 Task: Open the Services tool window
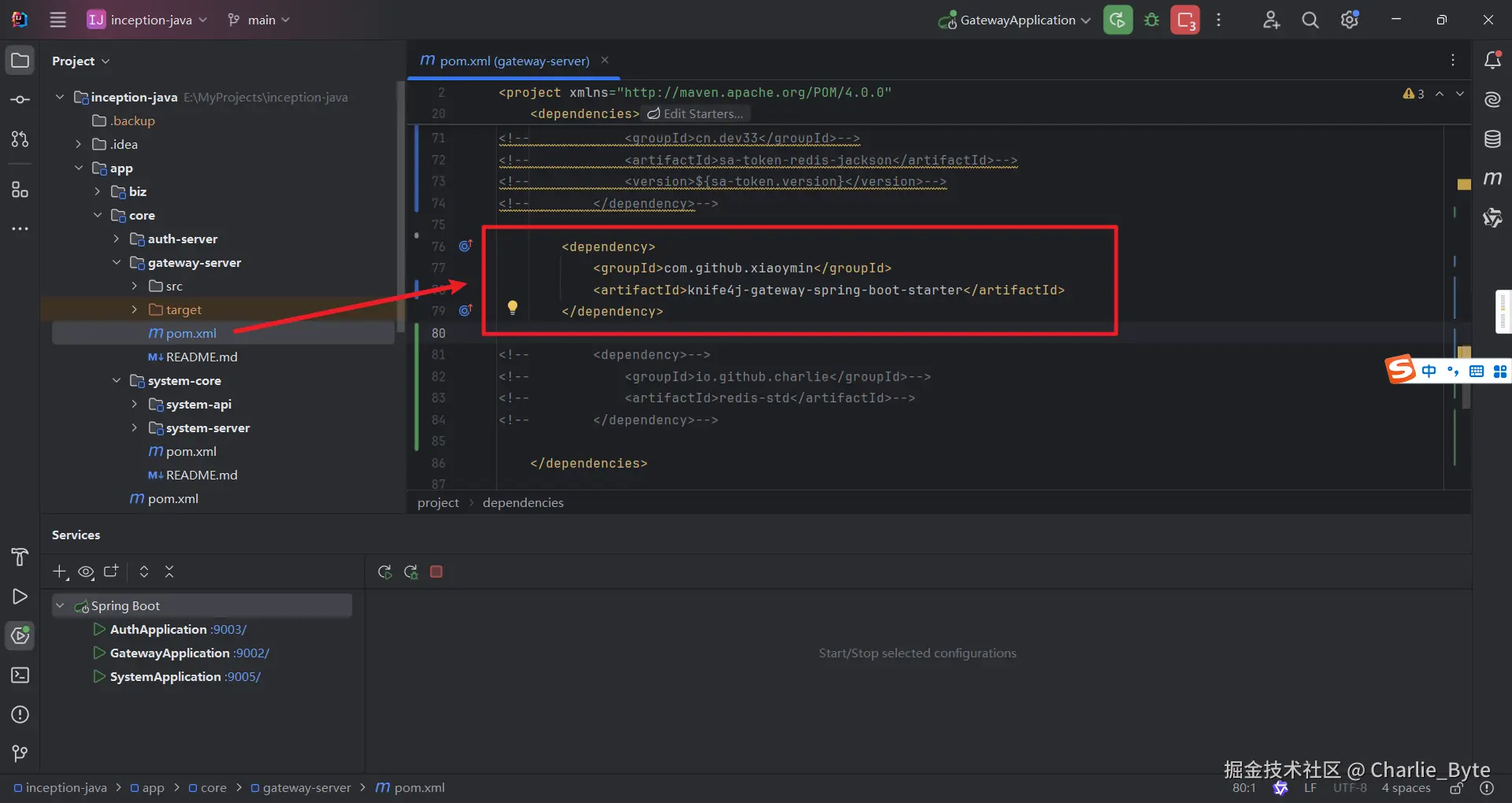[20, 635]
